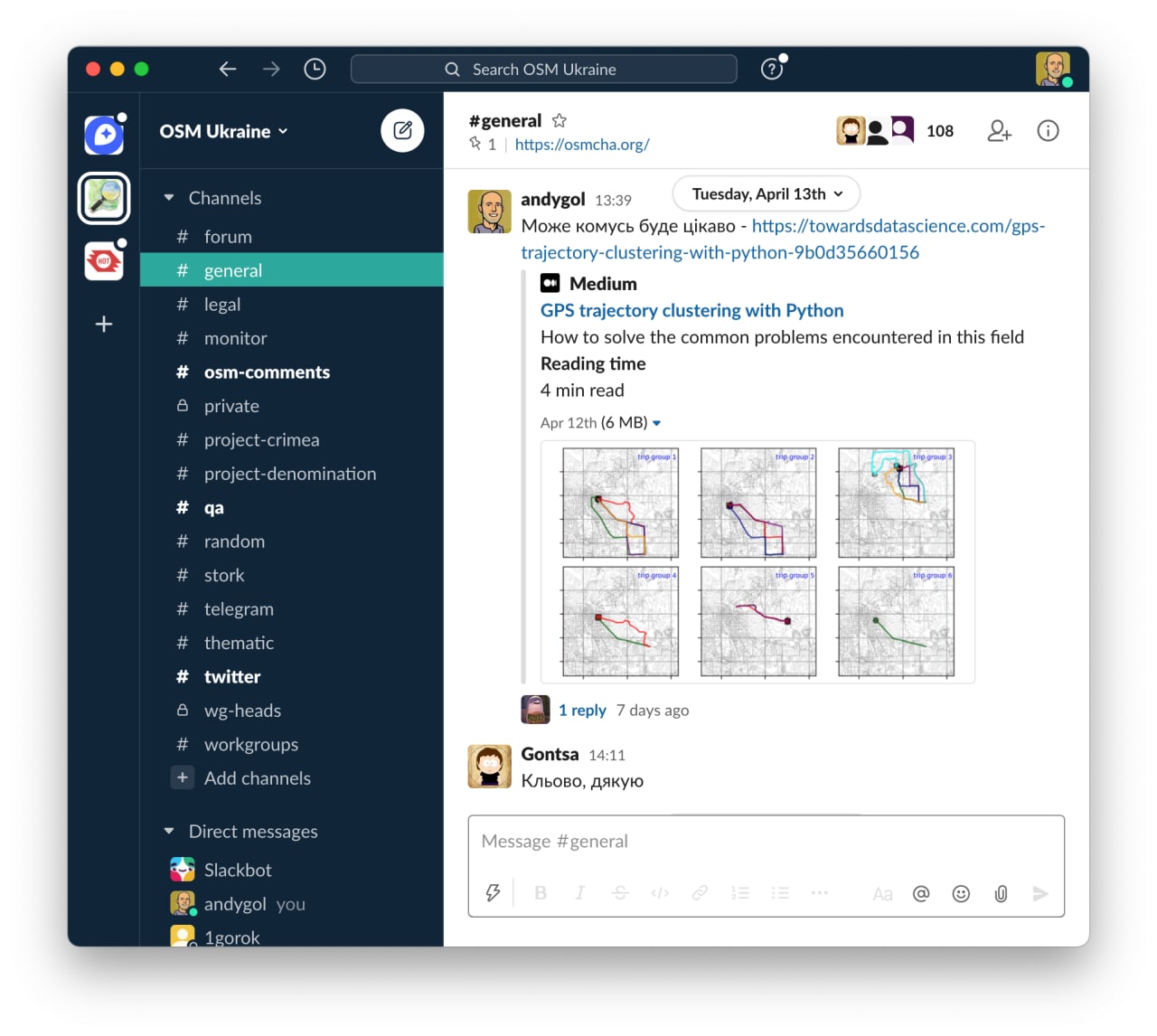Mention someone with the @ icon
Screen dimensions: 1157x1036
(921, 894)
